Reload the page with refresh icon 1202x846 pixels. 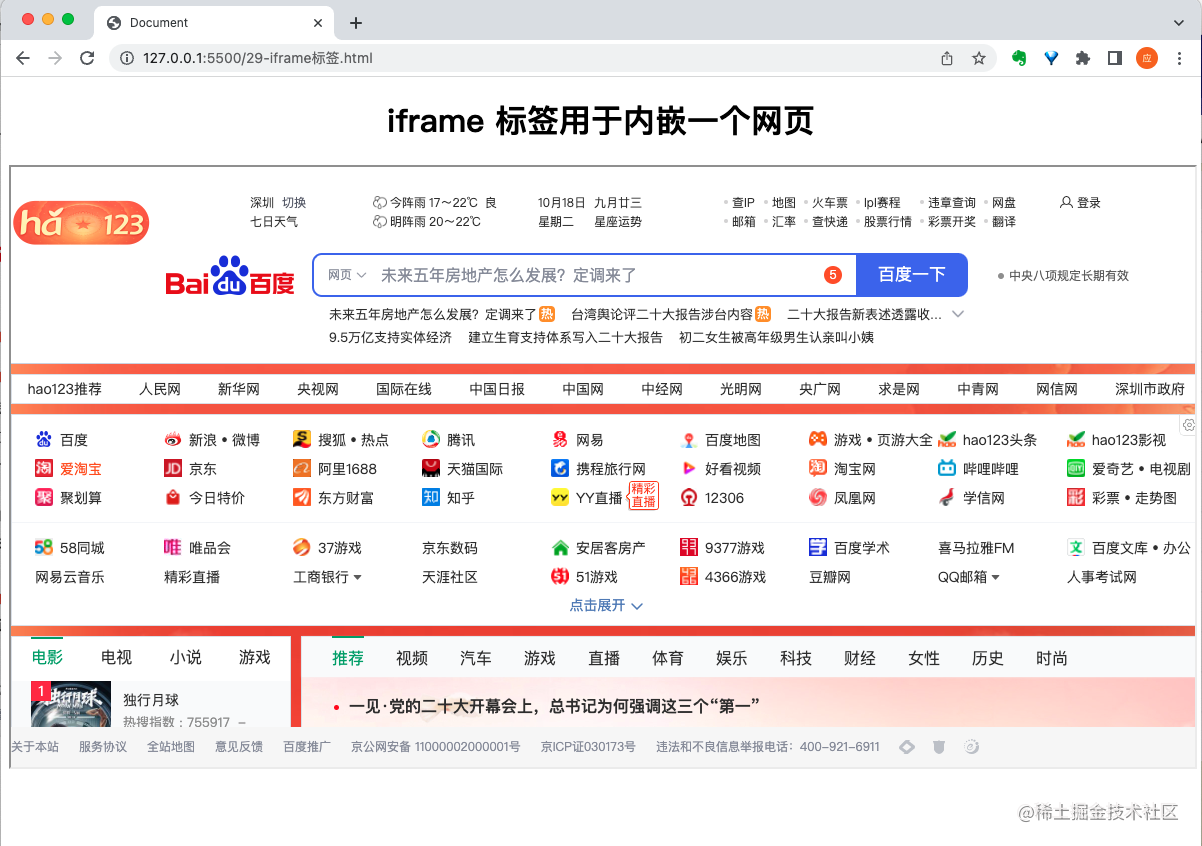tap(87, 58)
